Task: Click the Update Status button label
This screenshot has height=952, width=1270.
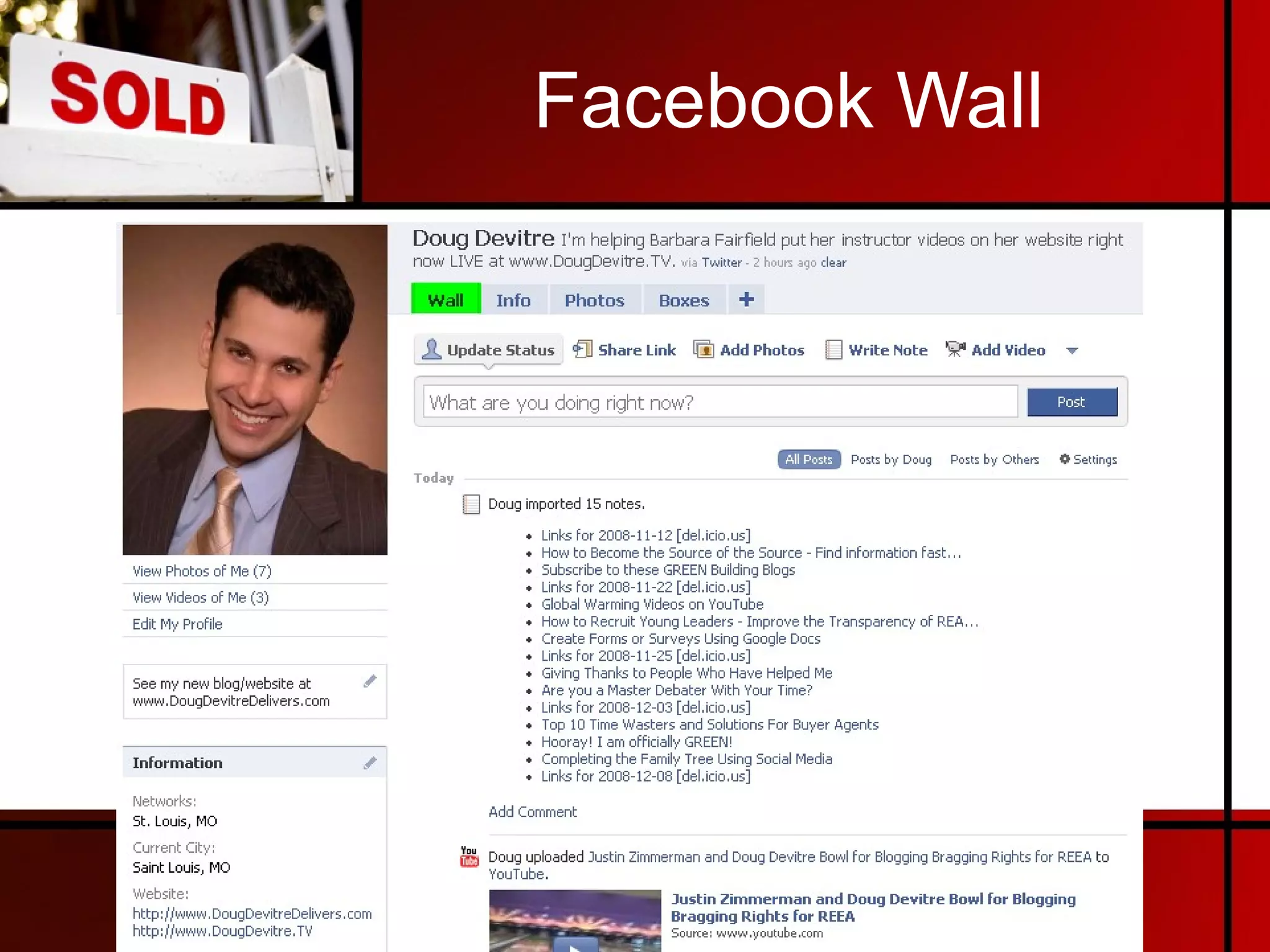Action: click(x=500, y=350)
